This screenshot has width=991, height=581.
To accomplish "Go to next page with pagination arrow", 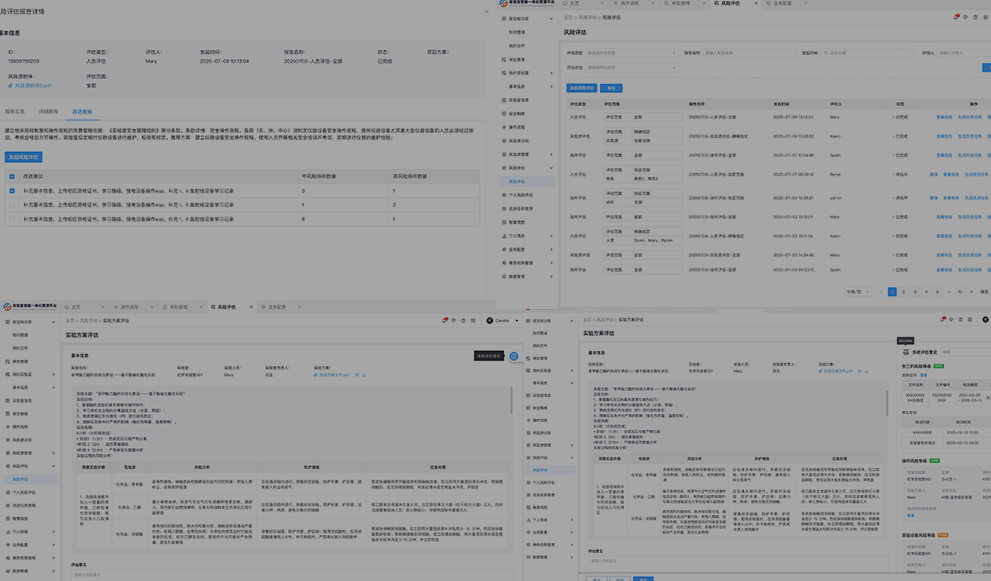I will [x=973, y=292].
